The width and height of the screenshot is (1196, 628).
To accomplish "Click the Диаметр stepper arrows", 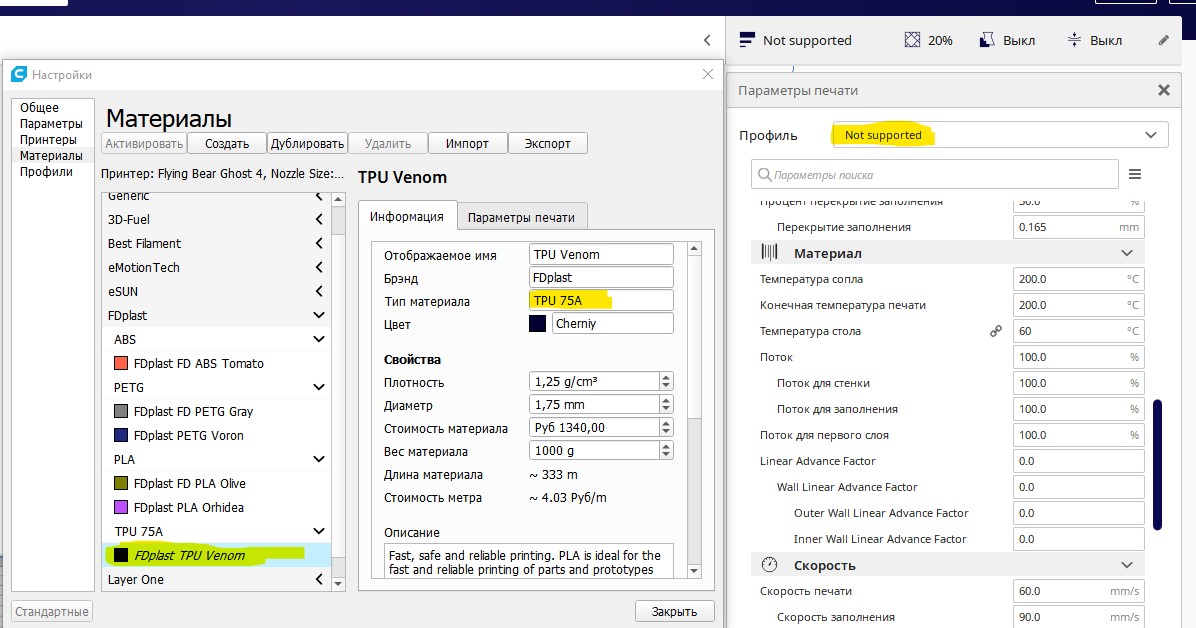I will pyautogui.click(x=667, y=404).
